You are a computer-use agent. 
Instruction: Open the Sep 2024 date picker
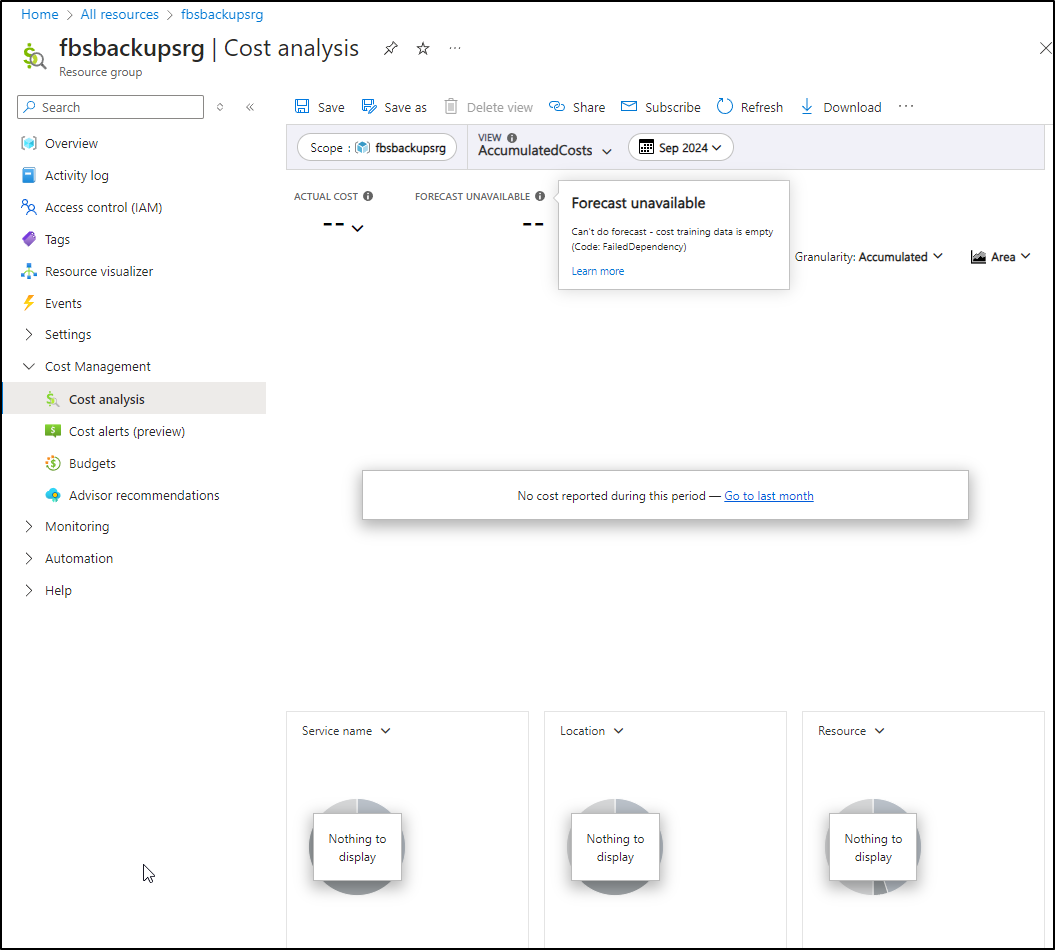(x=680, y=147)
